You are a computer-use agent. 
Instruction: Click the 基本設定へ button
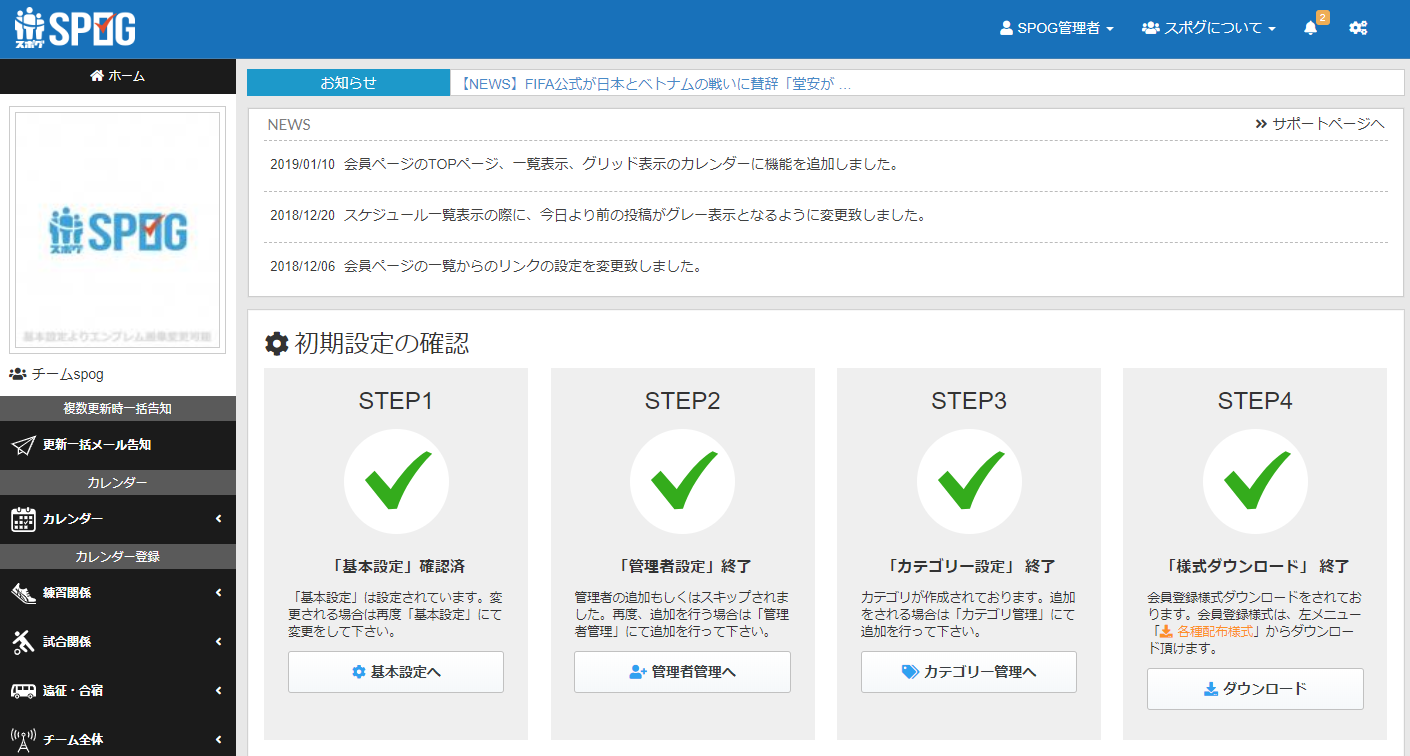pyautogui.click(x=396, y=672)
